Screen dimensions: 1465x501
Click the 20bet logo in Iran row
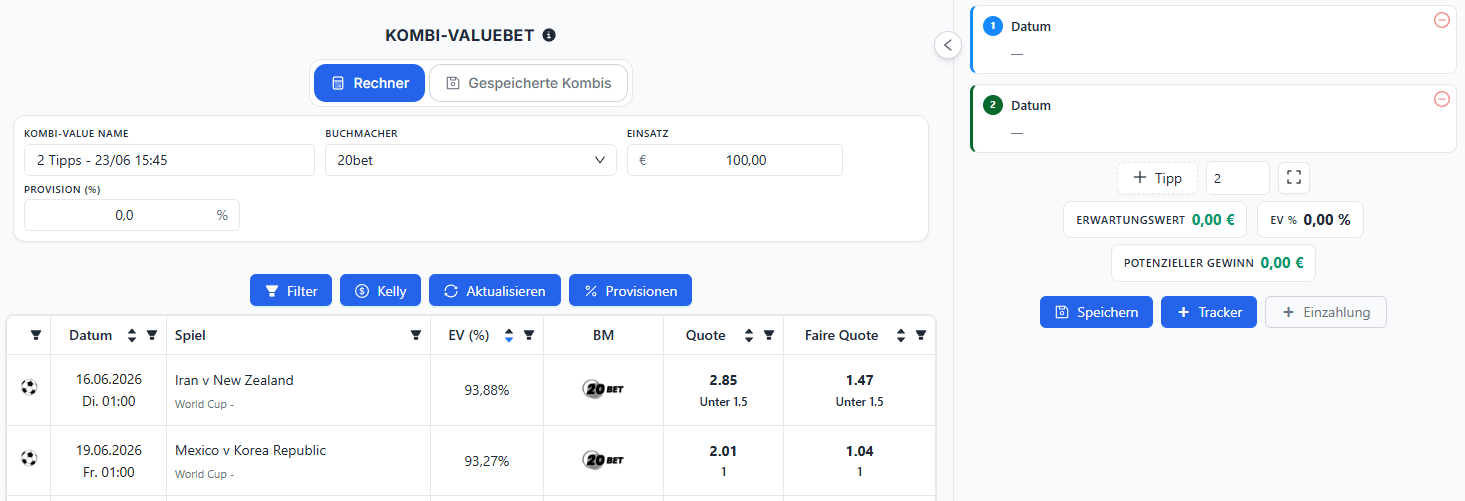(603, 389)
